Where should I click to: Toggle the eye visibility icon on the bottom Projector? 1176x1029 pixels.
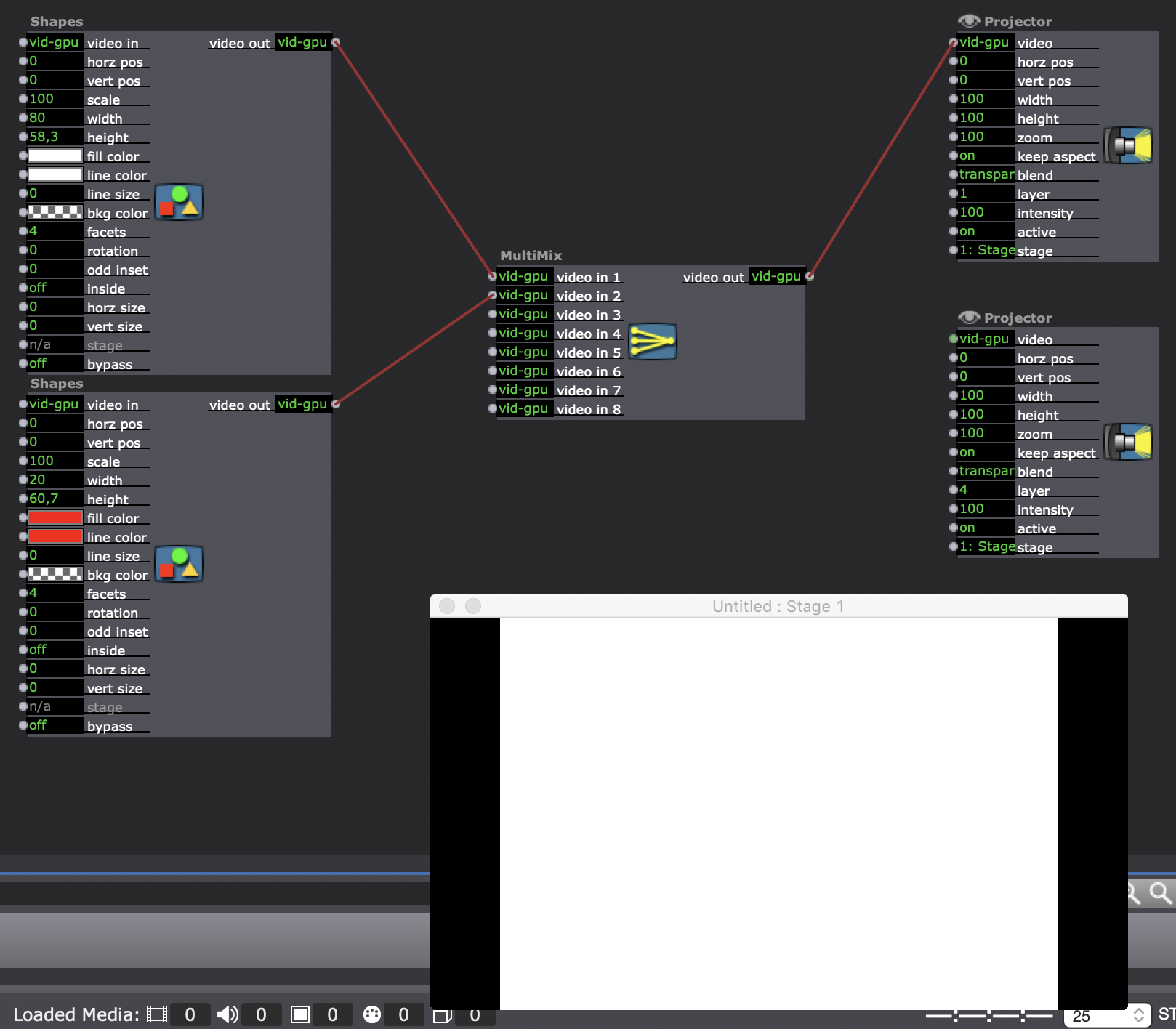(969, 318)
